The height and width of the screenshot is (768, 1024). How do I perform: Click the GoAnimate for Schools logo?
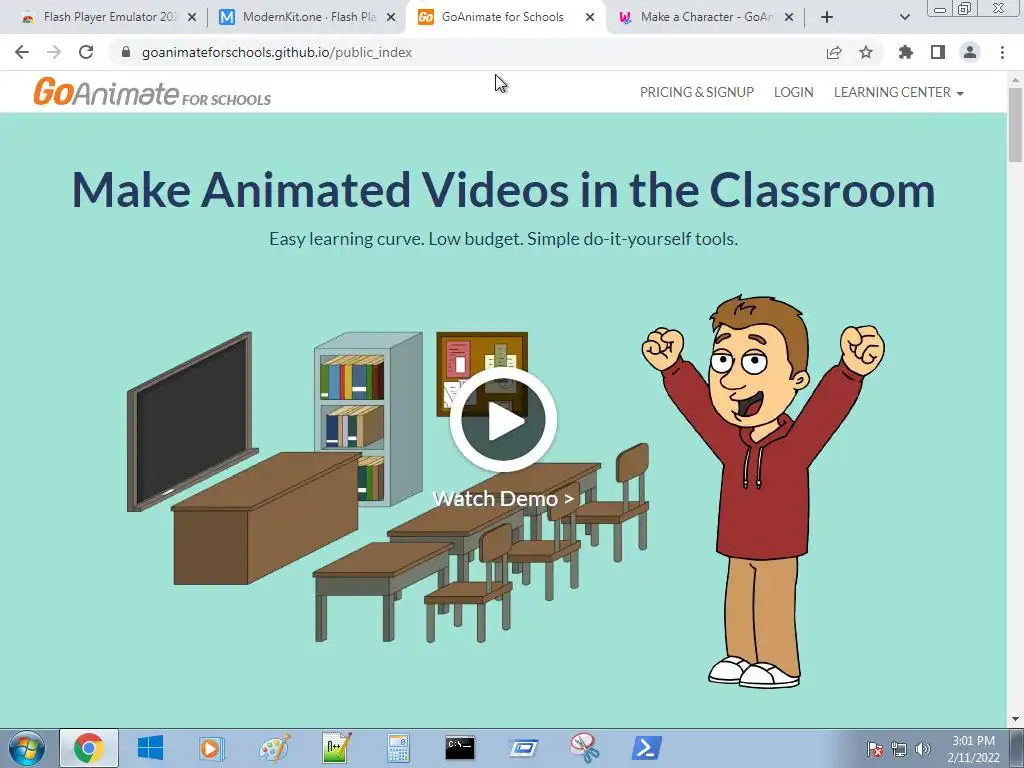tap(152, 91)
